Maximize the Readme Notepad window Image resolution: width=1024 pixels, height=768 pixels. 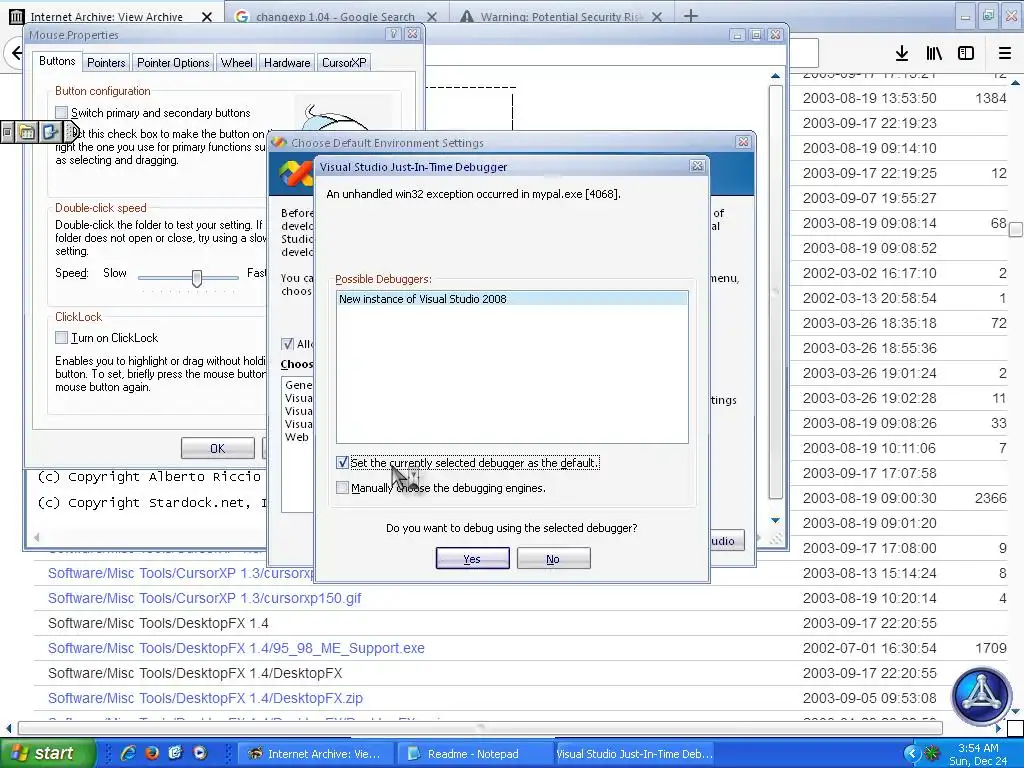click(x=756, y=35)
